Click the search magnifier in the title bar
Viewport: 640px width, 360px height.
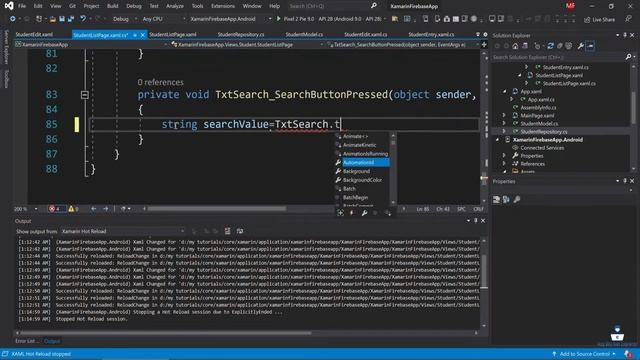tap(373, 6)
